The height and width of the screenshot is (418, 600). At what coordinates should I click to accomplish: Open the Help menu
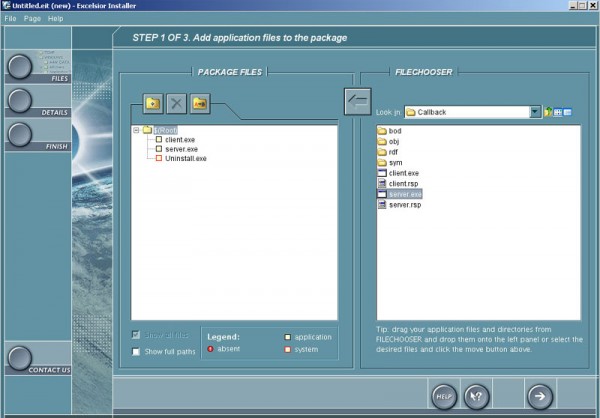55,18
